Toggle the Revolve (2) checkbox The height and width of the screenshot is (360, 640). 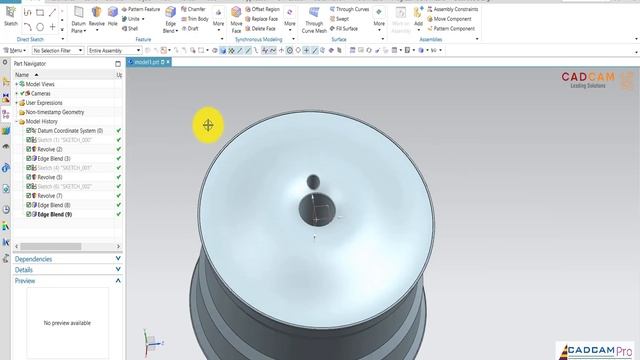point(29,149)
